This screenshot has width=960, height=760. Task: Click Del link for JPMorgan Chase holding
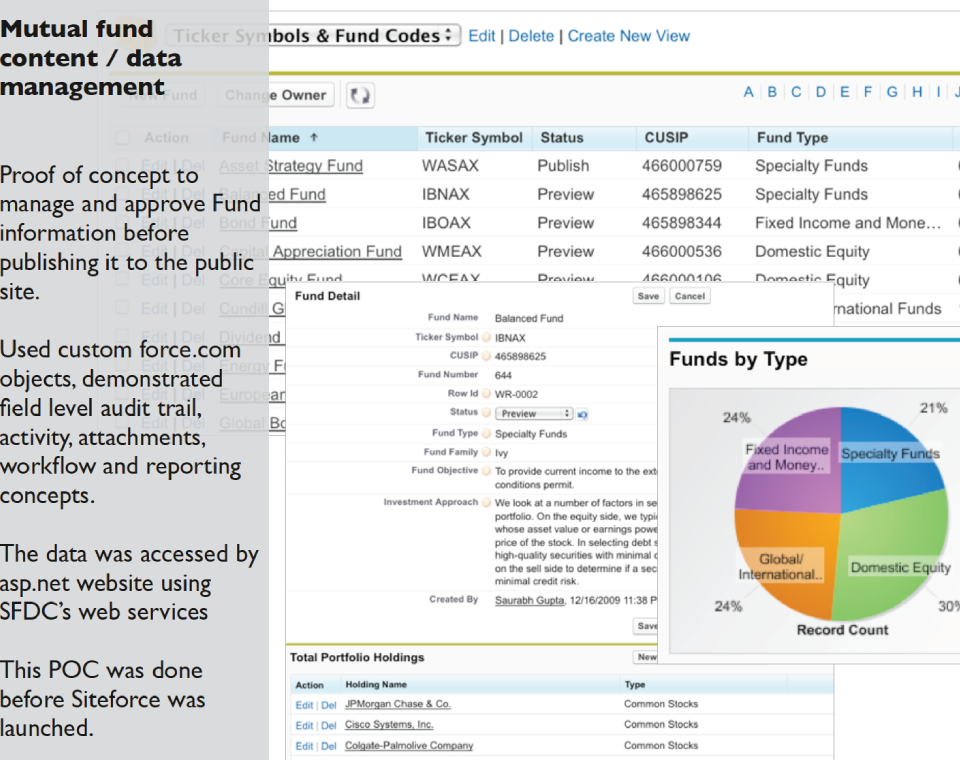point(329,705)
